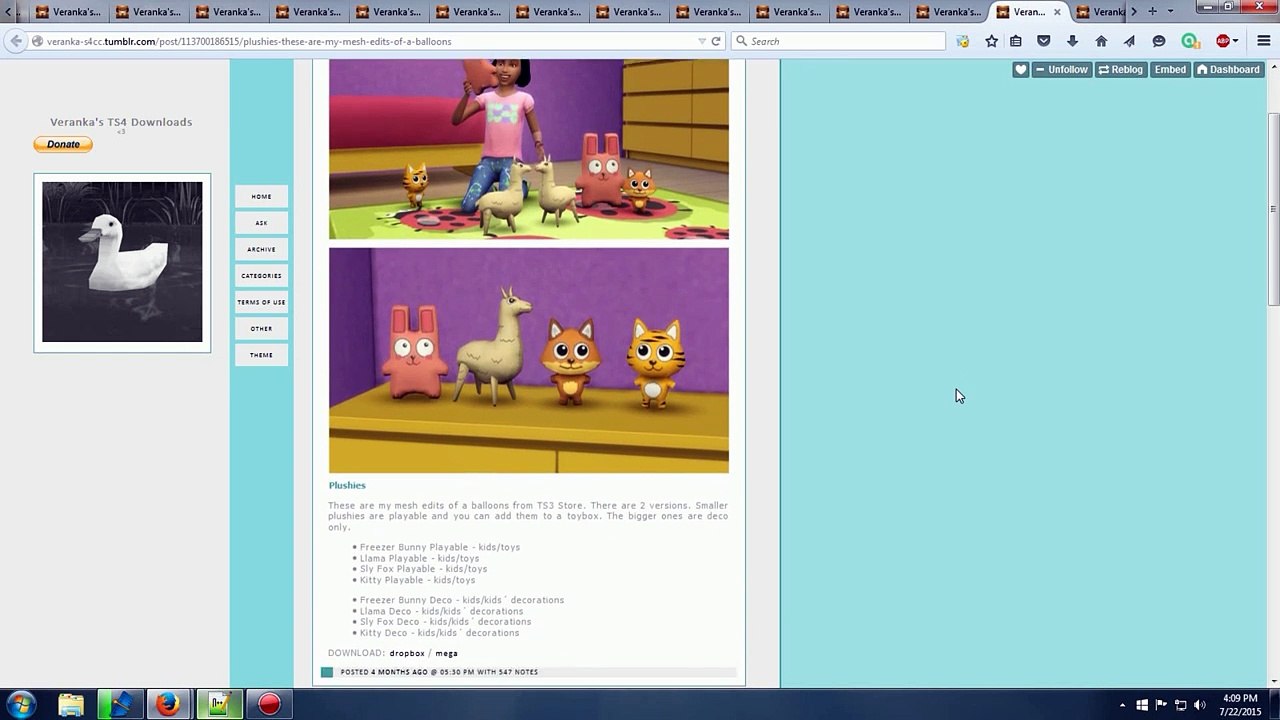Close the active Veranka tab
The image size is (1280, 720).
pos(1057,12)
